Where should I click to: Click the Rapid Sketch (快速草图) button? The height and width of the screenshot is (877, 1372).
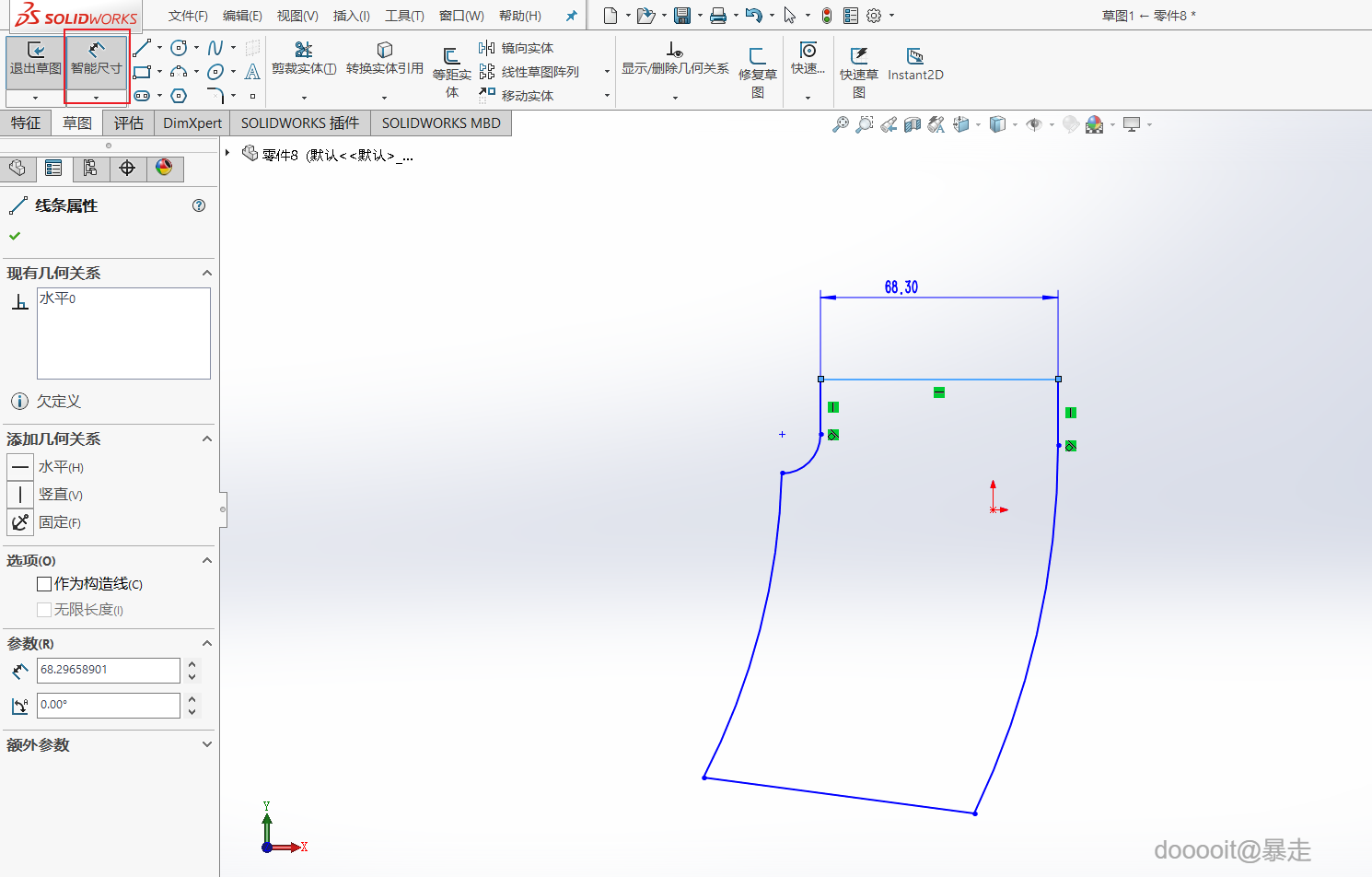click(859, 72)
